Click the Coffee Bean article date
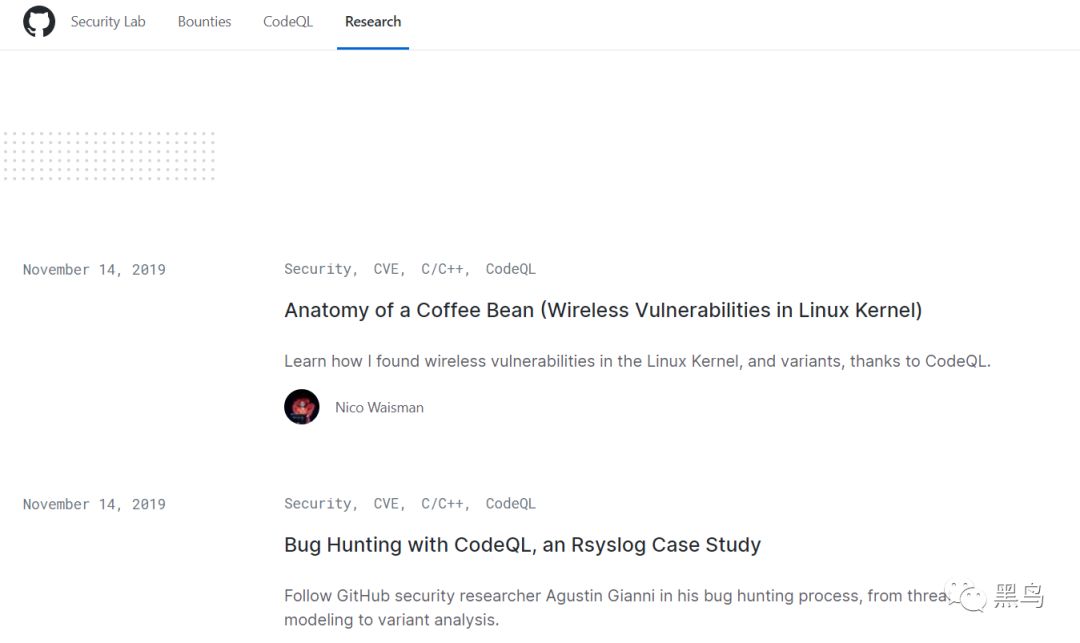Image resolution: width=1080 pixels, height=643 pixels. click(x=94, y=270)
